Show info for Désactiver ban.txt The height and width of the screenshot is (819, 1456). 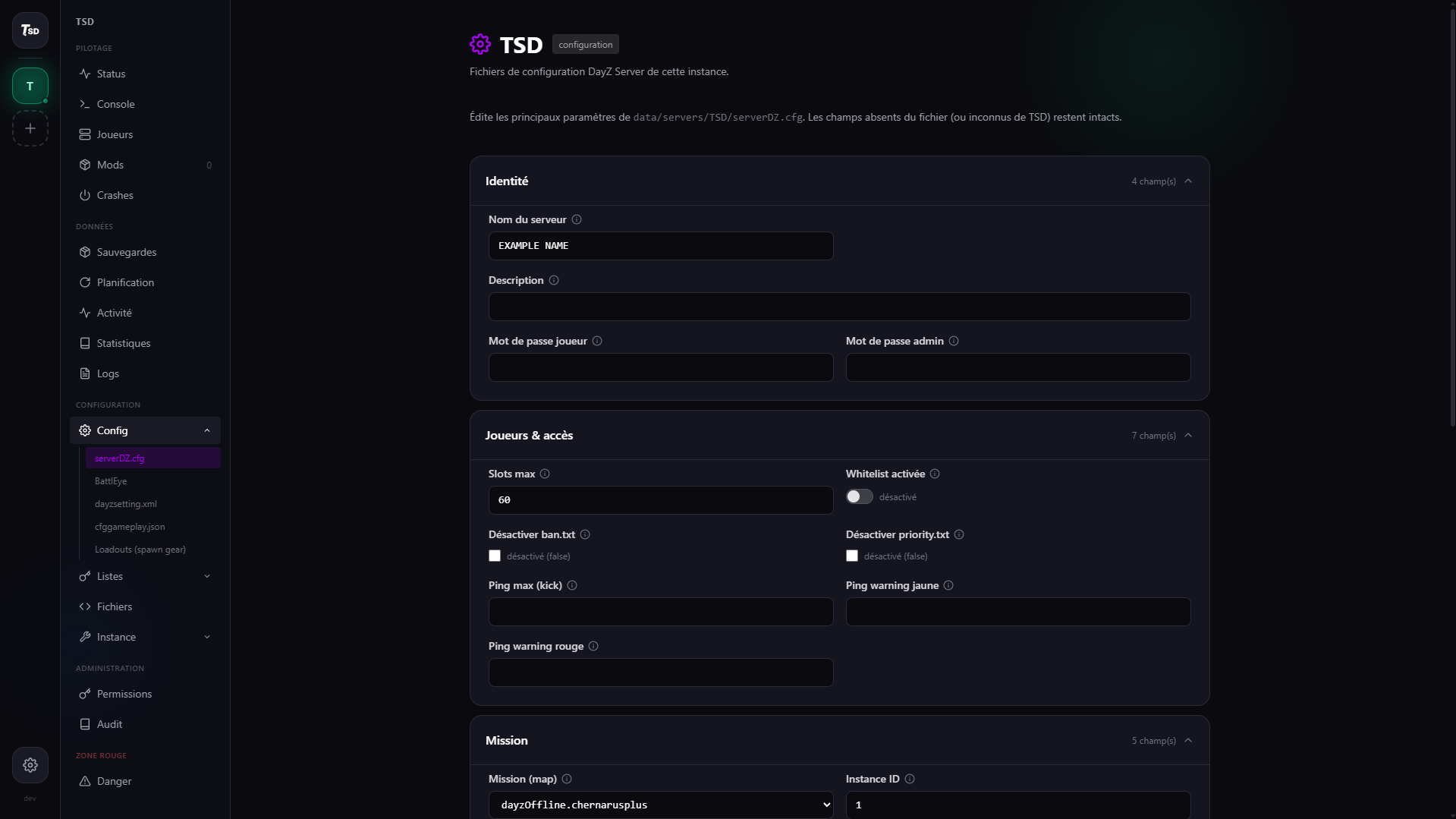[585, 534]
